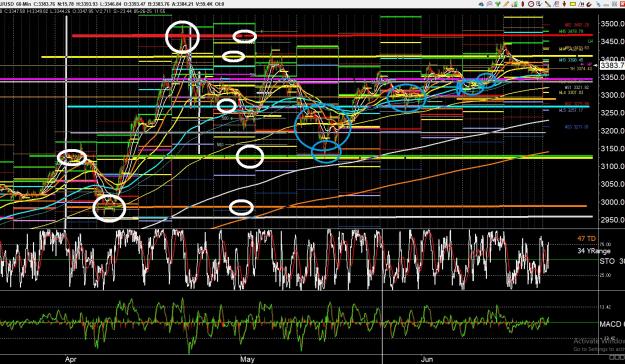Open the bar chart style icon
The height and width of the screenshot is (364, 625).
point(515,4)
